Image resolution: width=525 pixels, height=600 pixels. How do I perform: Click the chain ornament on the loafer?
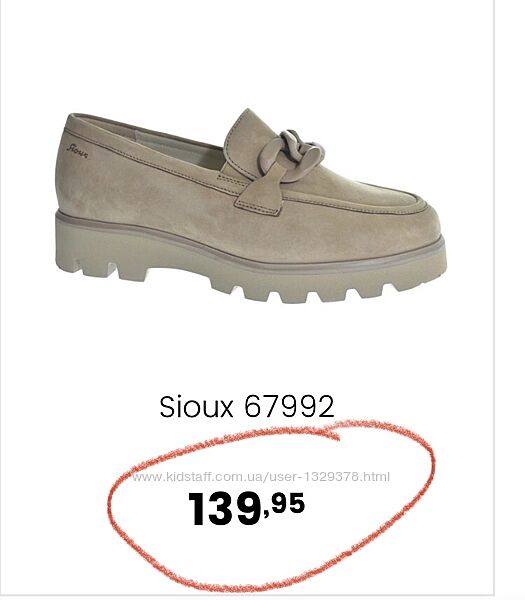(x=297, y=153)
